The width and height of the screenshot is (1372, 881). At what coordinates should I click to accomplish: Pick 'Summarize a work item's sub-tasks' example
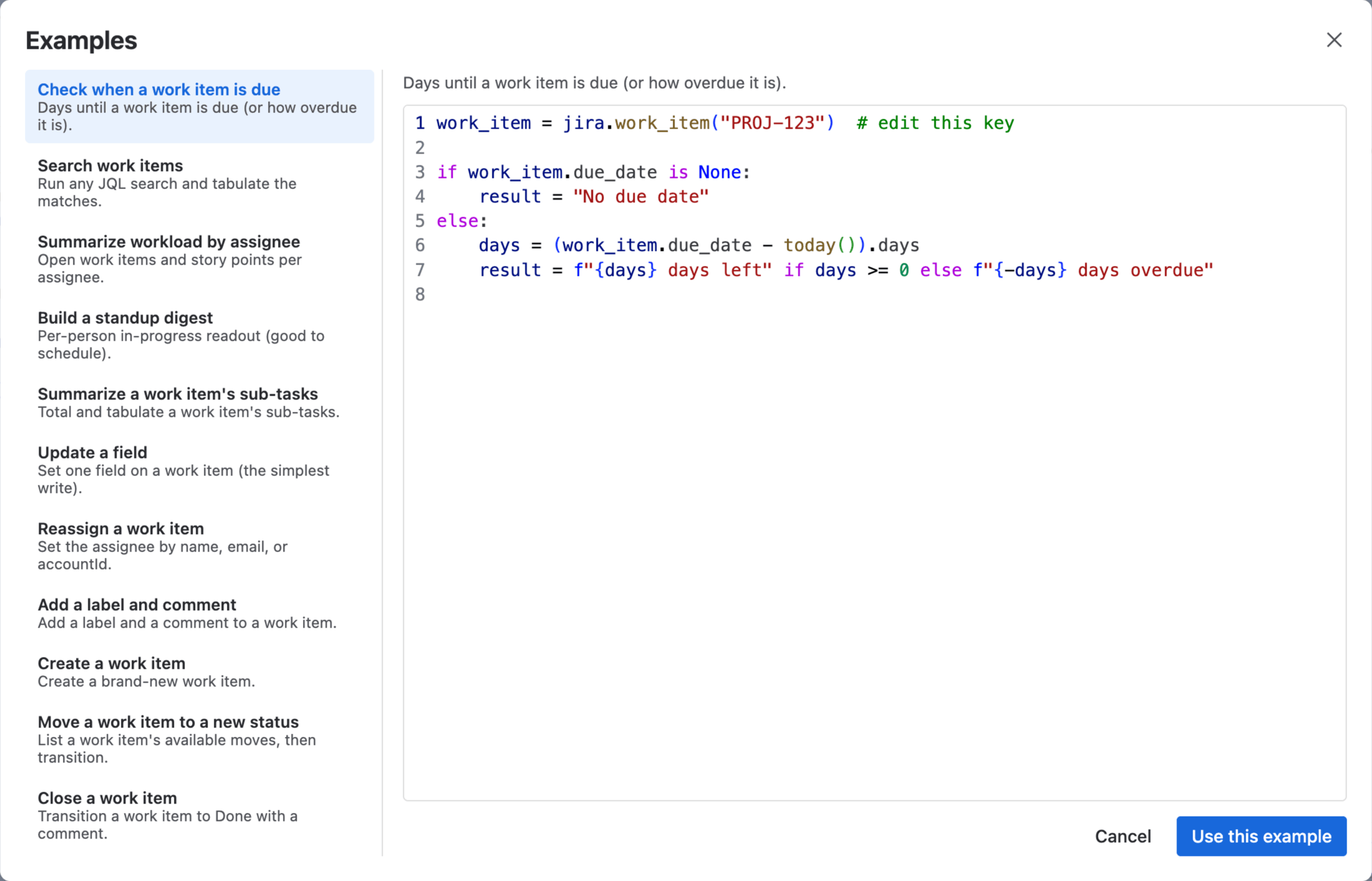tap(200, 402)
